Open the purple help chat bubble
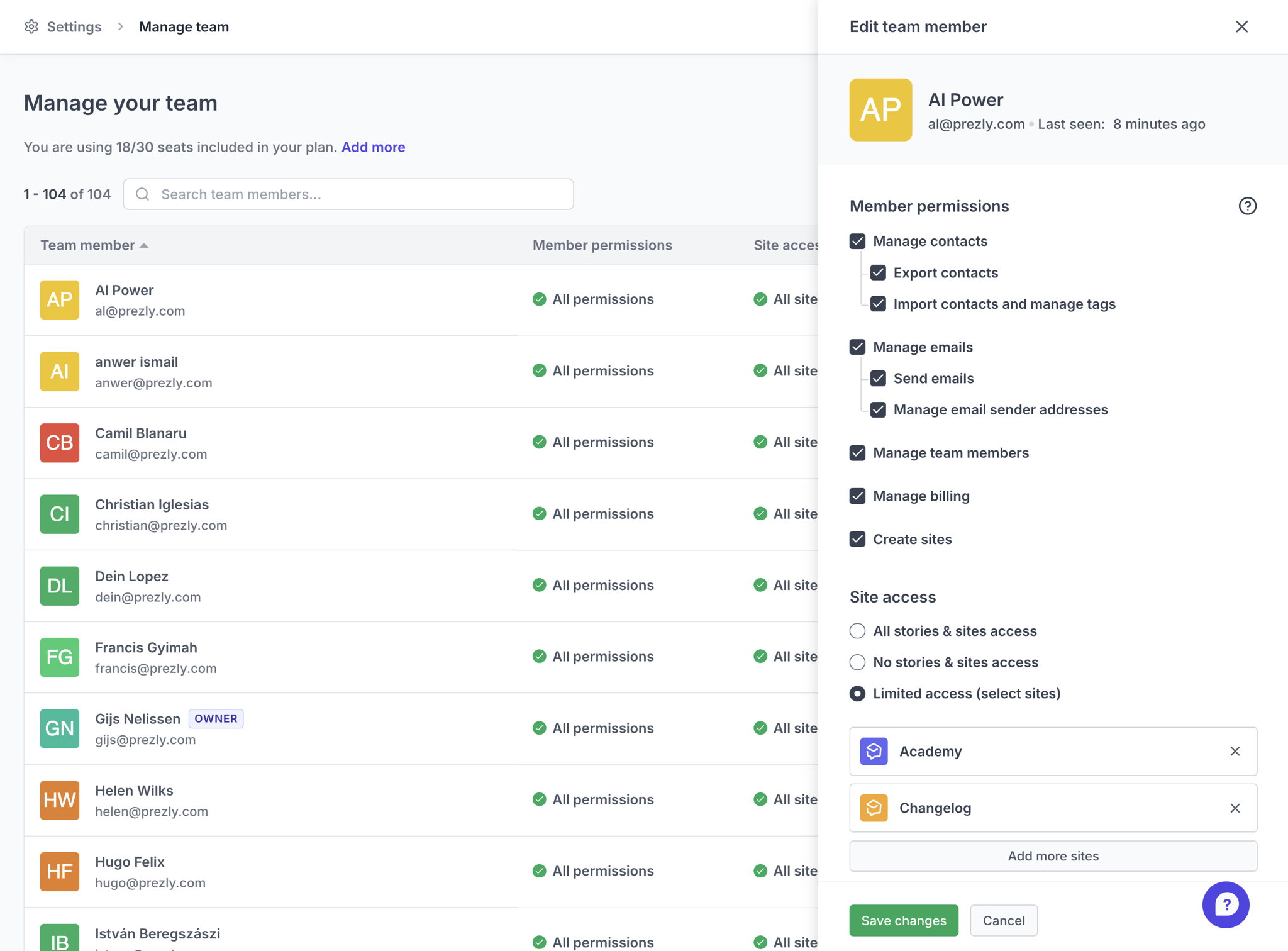Screen dimensions: 1288x951 (1225, 905)
